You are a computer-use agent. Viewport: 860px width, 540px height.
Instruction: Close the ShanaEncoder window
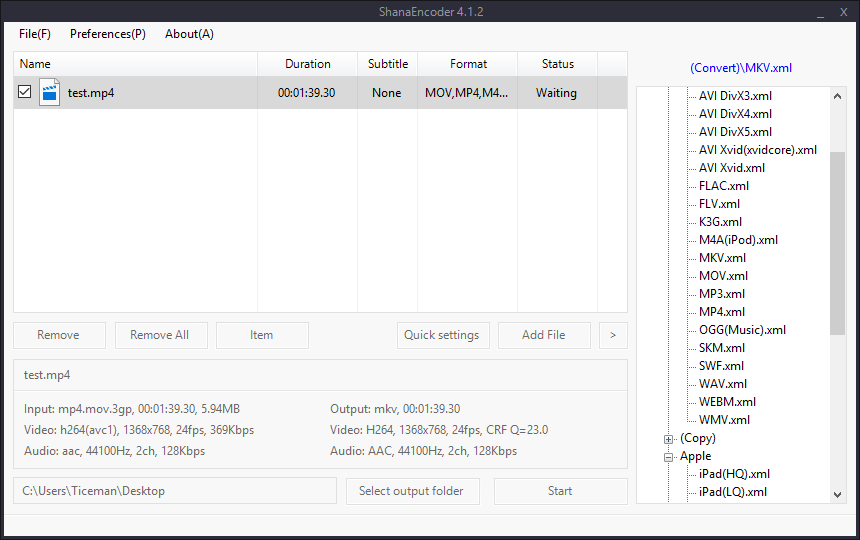pos(844,12)
